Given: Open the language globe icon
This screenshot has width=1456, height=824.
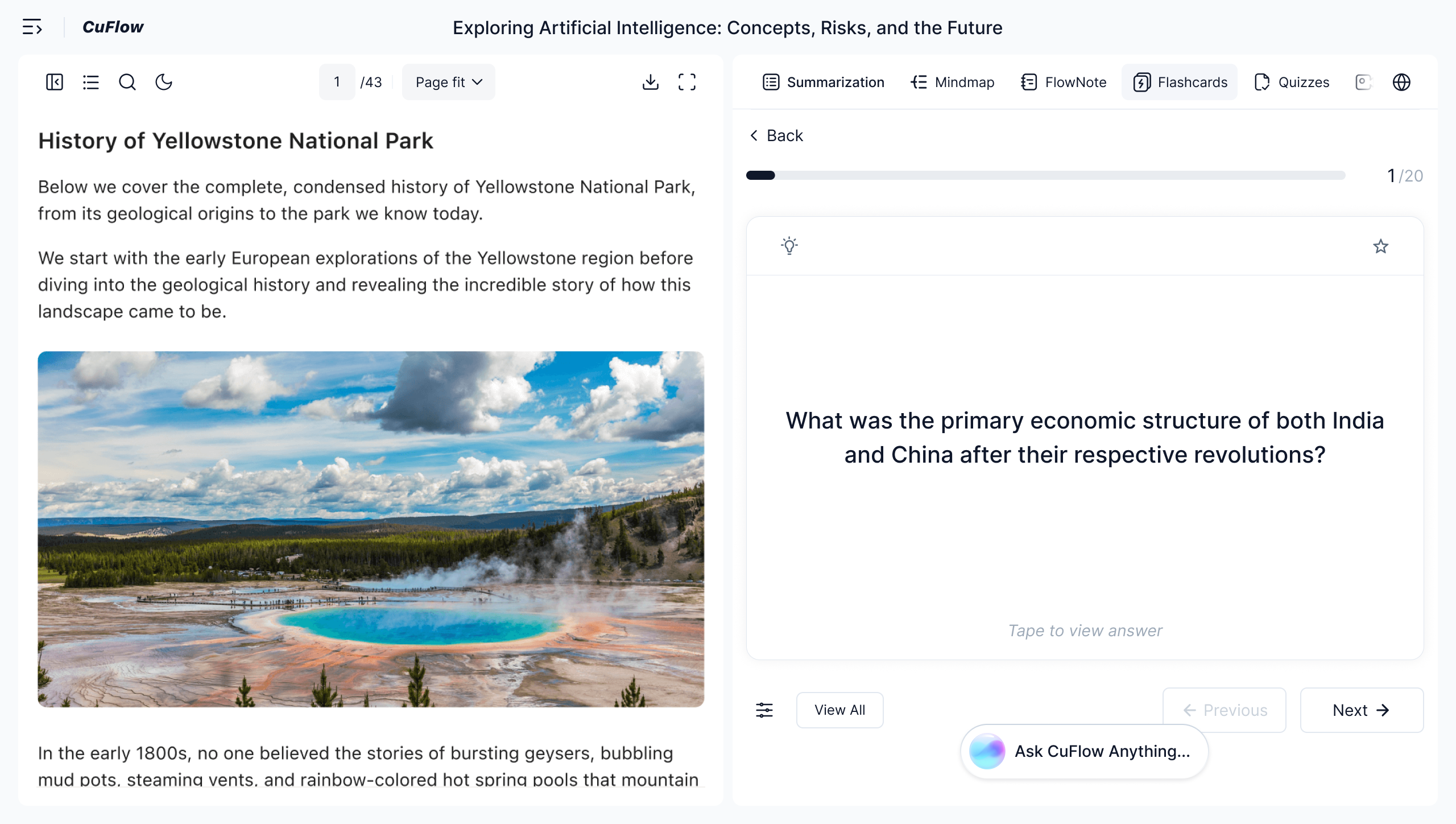Looking at the screenshot, I should click(1401, 82).
